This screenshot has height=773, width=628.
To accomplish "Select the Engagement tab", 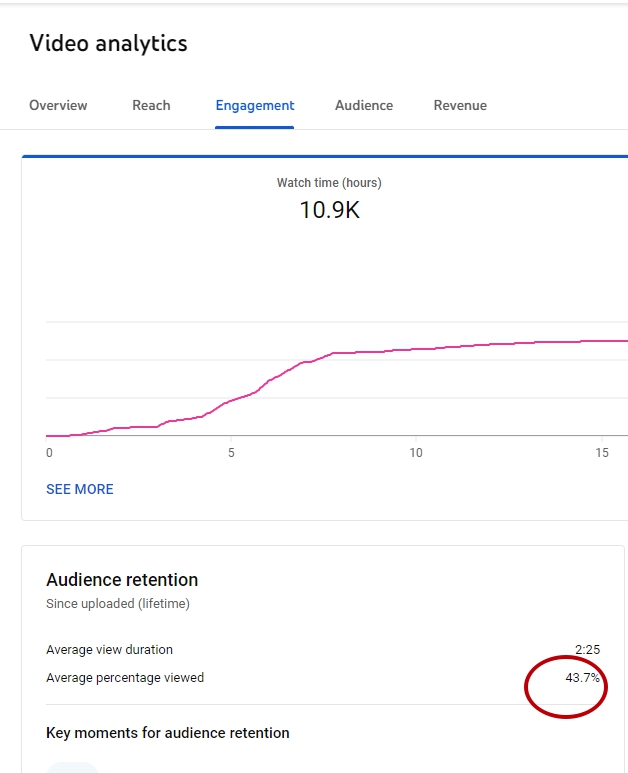I will (255, 106).
